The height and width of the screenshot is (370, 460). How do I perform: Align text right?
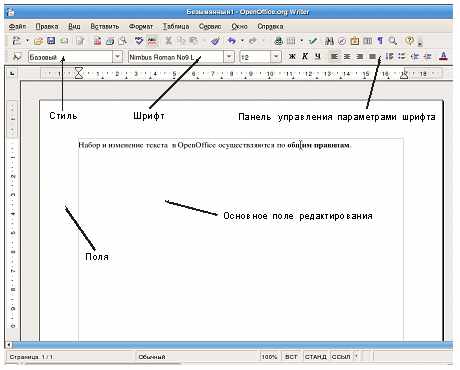tap(360, 57)
